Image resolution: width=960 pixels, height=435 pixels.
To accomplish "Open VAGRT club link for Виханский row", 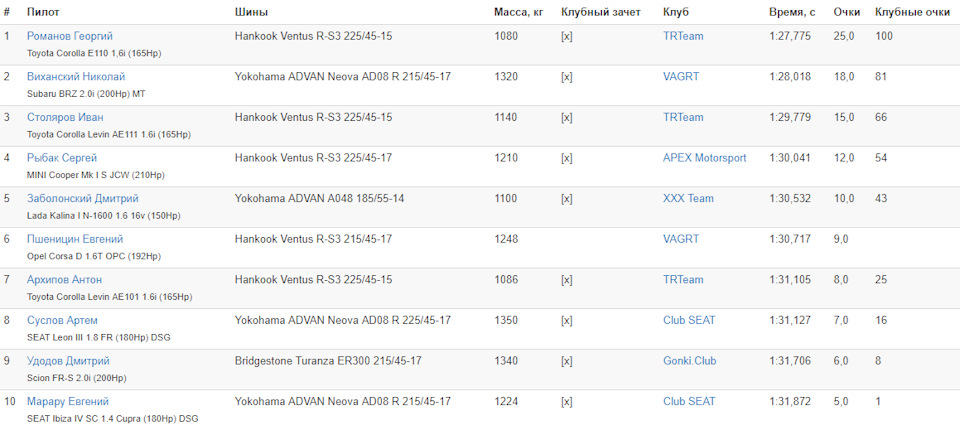I will [681, 77].
